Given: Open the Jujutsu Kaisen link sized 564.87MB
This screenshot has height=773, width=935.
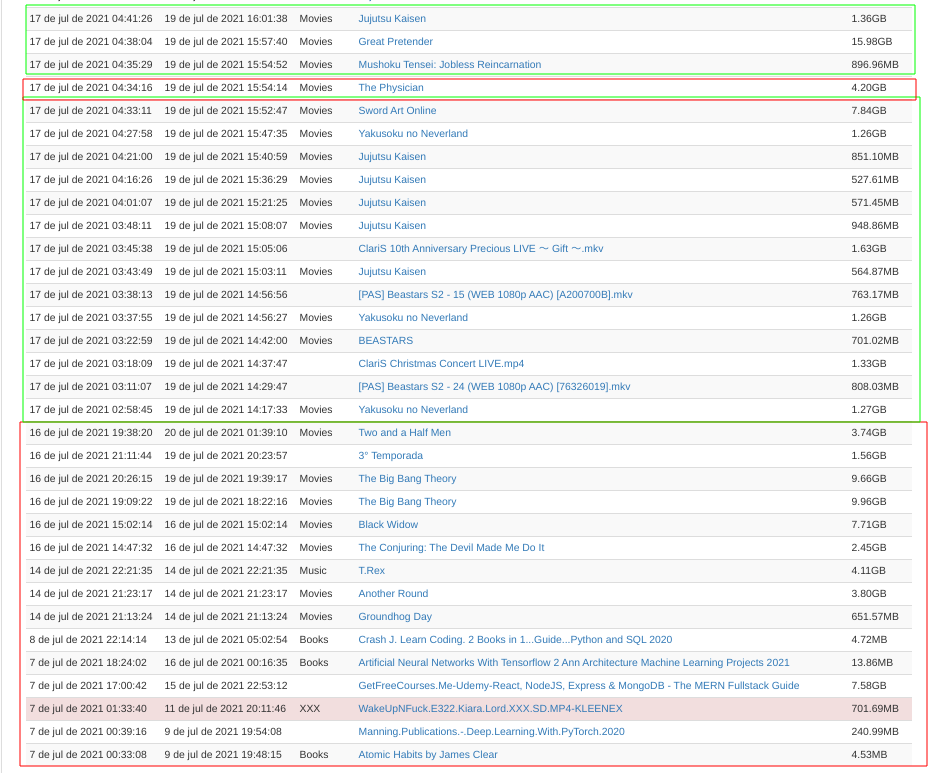Looking at the screenshot, I should tap(392, 271).
